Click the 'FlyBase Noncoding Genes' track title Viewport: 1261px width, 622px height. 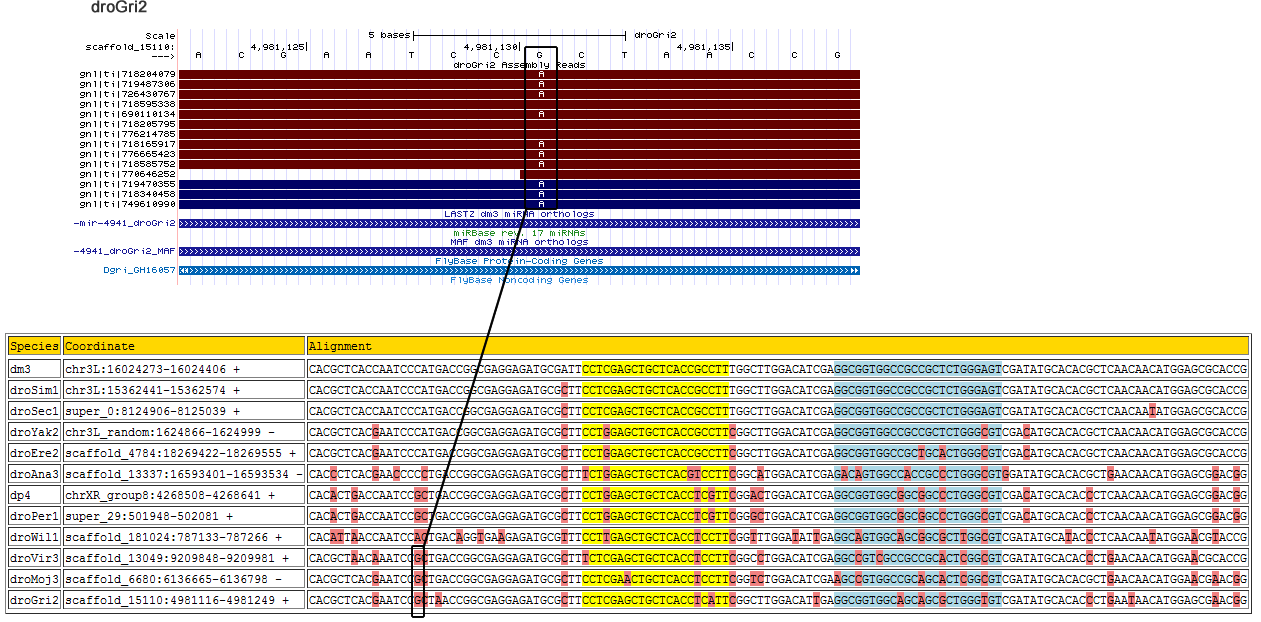519,280
